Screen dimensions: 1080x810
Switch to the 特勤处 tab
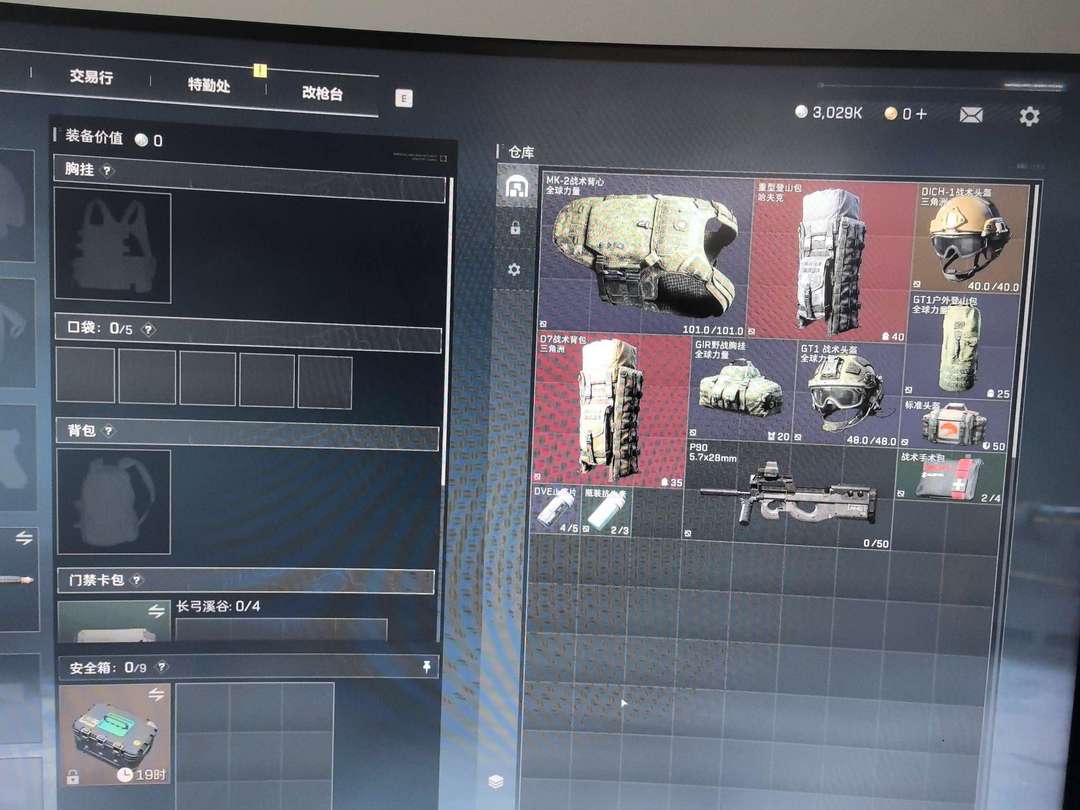(208, 85)
